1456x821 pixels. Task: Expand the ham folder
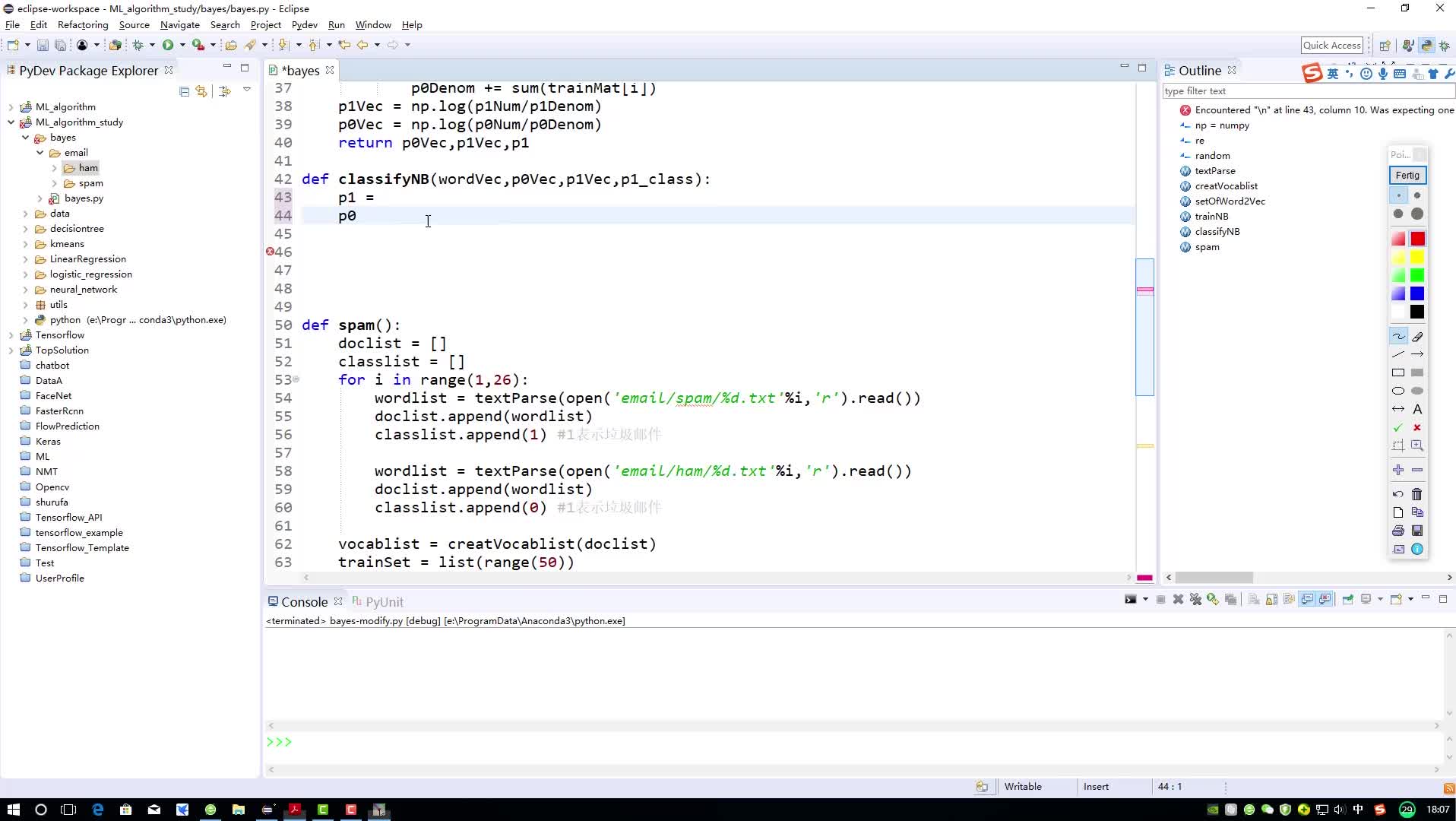click(x=55, y=168)
